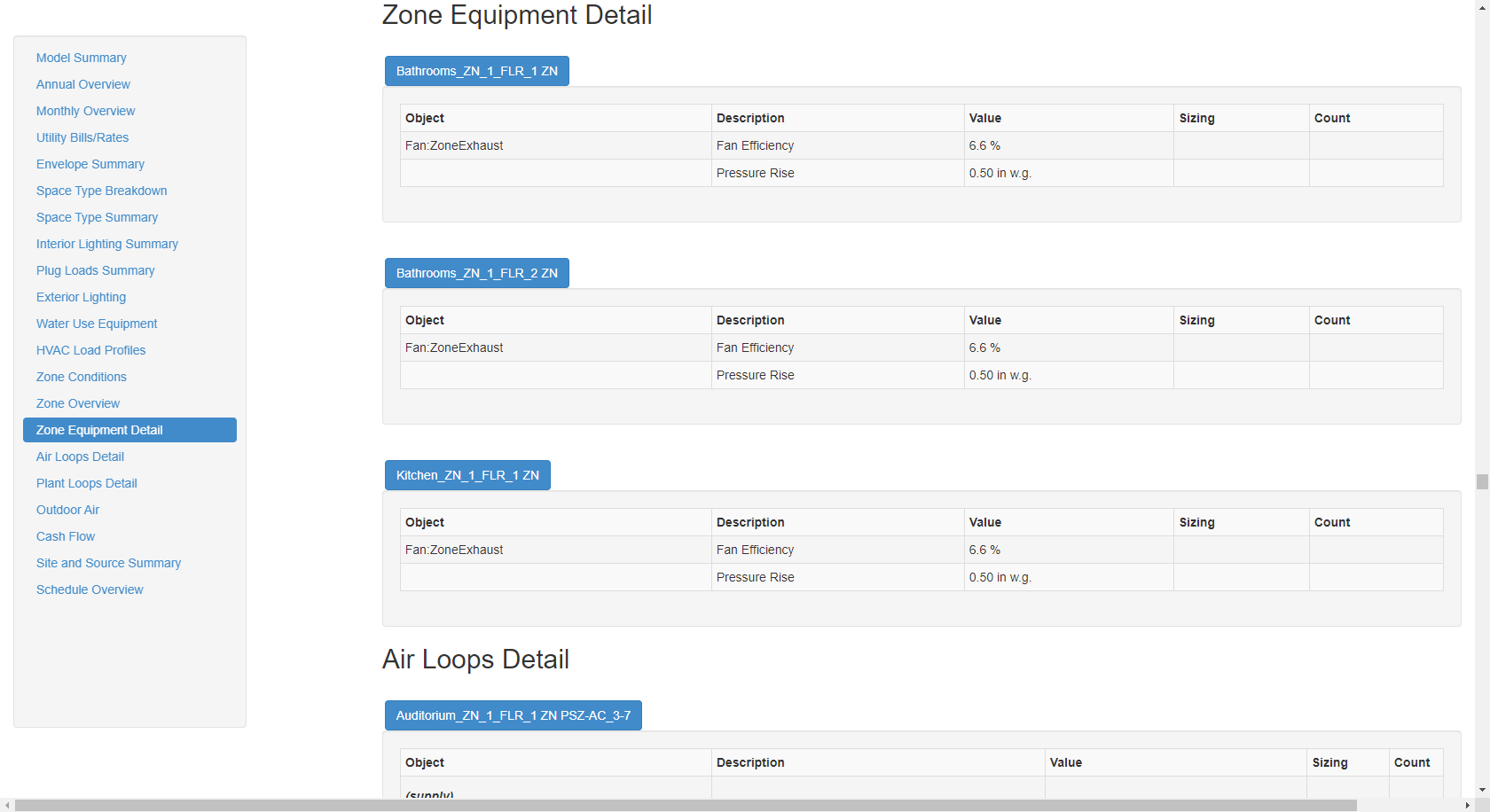View the Plug Loads Summary
1490x812 pixels.
coord(95,270)
